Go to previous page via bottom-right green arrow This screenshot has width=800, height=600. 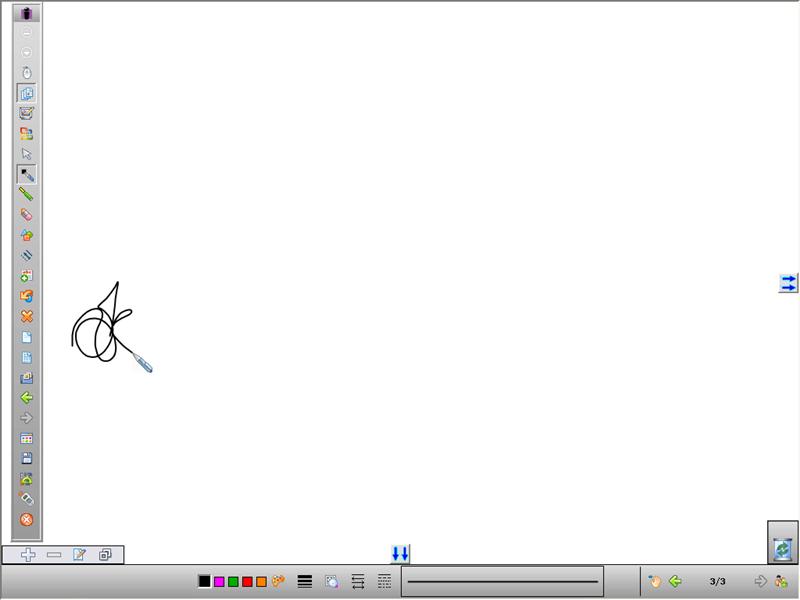tap(675, 581)
